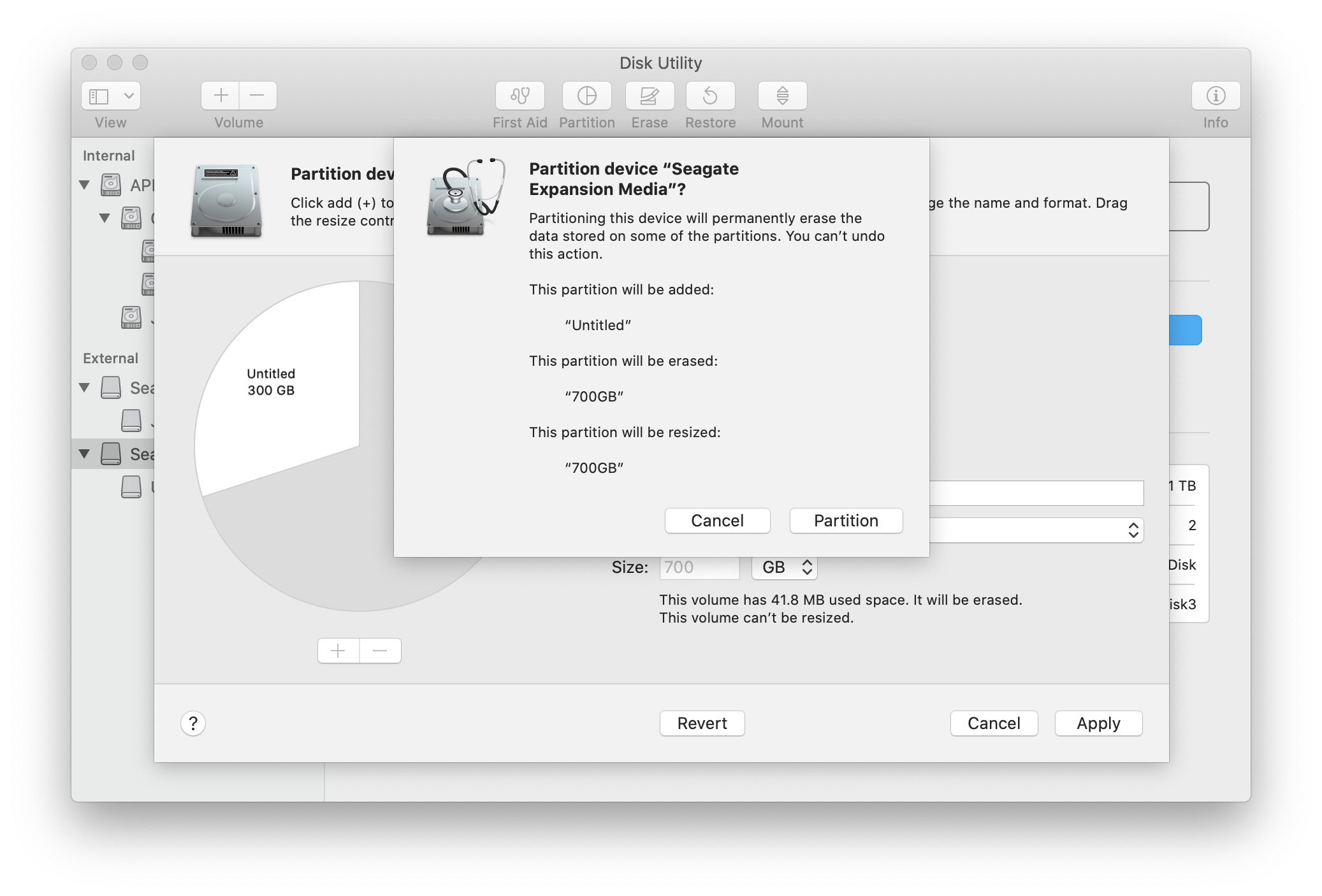
Task: Confirm with the Partition button
Action: [845, 521]
